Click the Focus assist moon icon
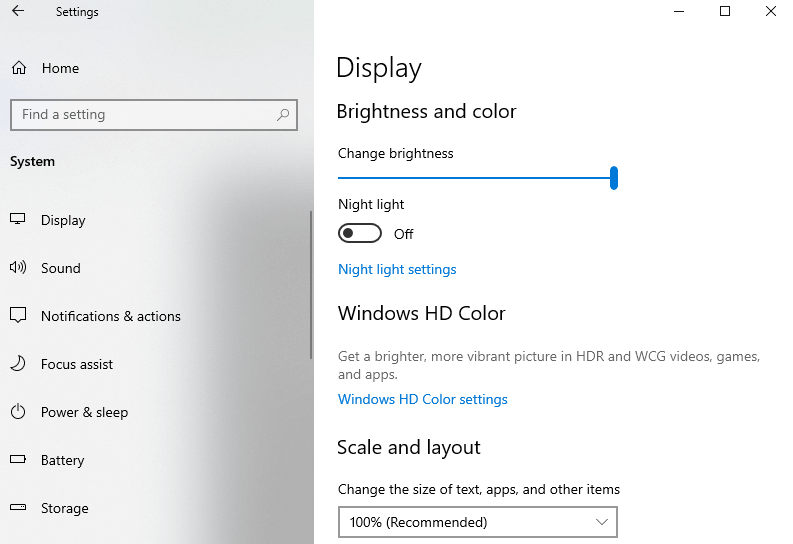The height and width of the screenshot is (544, 793). [x=18, y=364]
